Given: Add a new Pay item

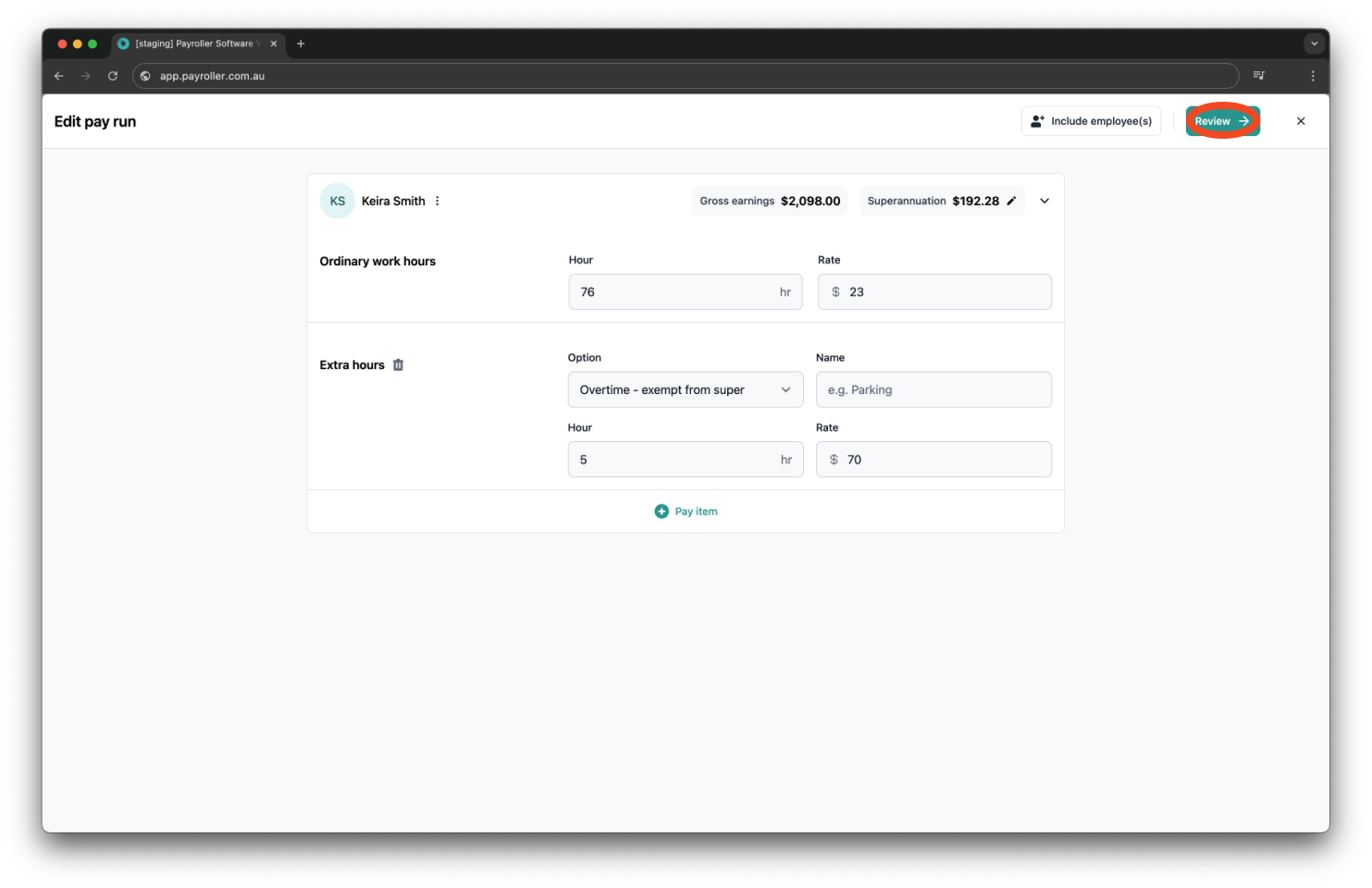Looking at the screenshot, I should pos(686,512).
